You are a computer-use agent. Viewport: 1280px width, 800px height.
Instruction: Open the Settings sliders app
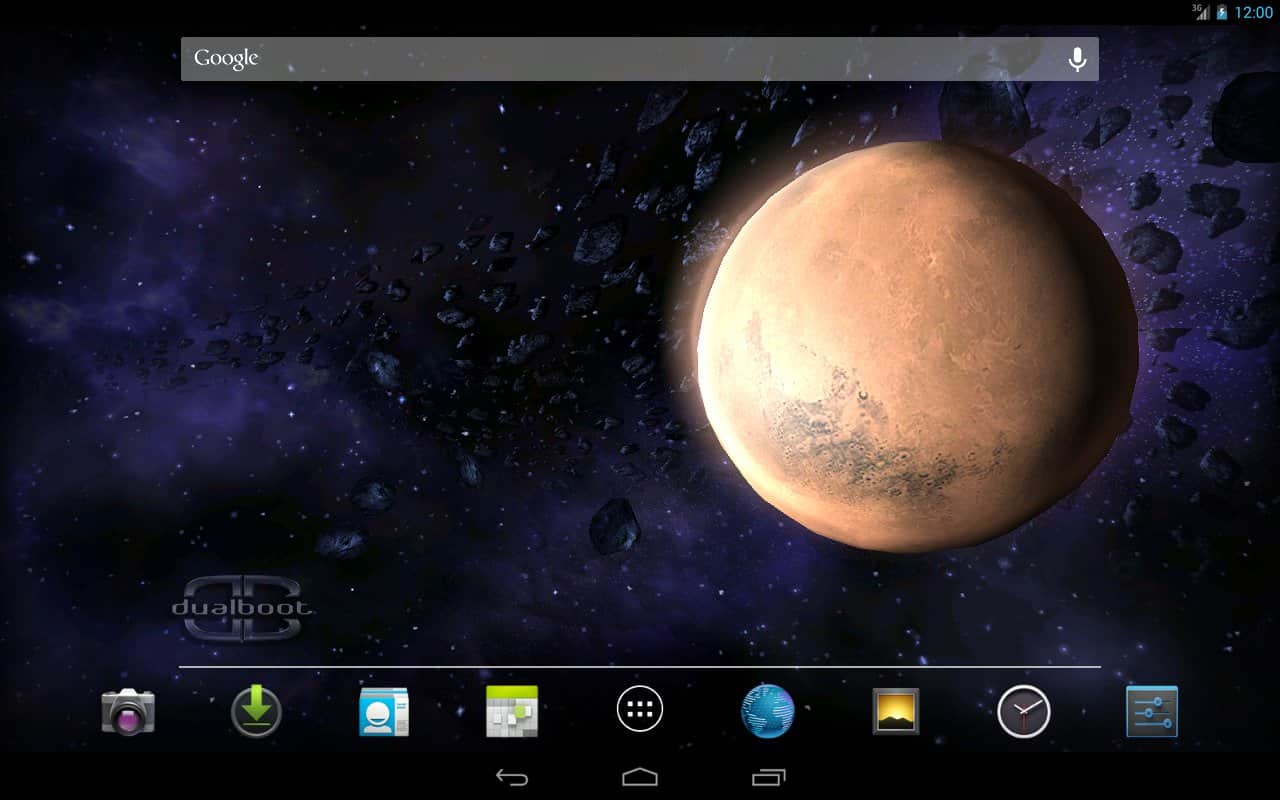[1152, 712]
